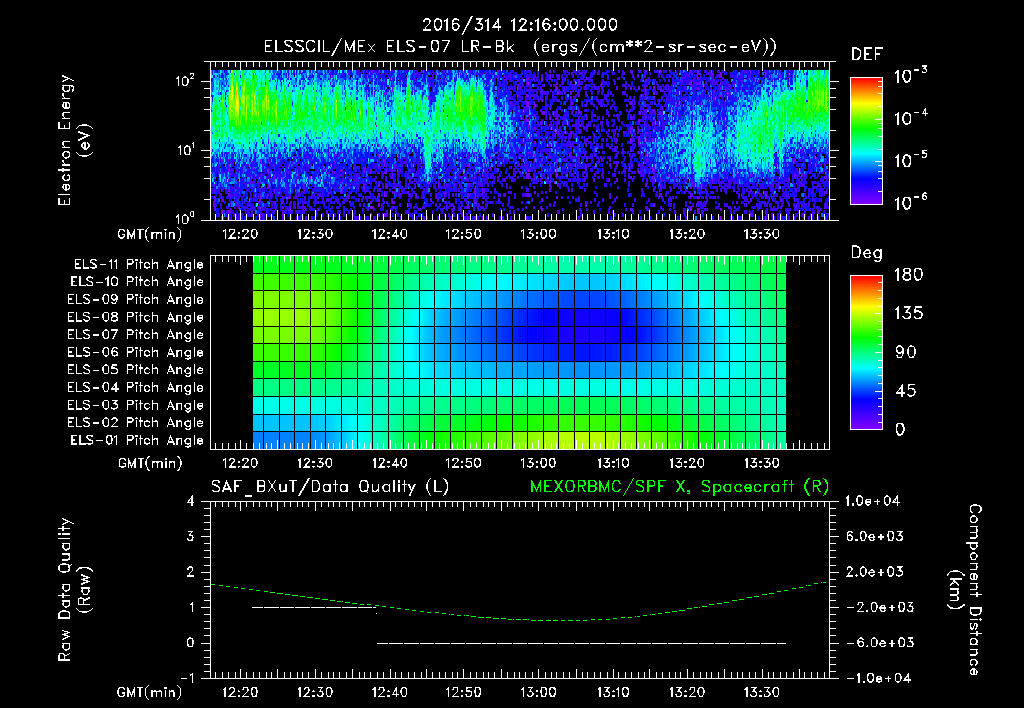This screenshot has width=1024, height=708.
Task: Select the 135 value on the Deg scale
Action: [908, 314]
